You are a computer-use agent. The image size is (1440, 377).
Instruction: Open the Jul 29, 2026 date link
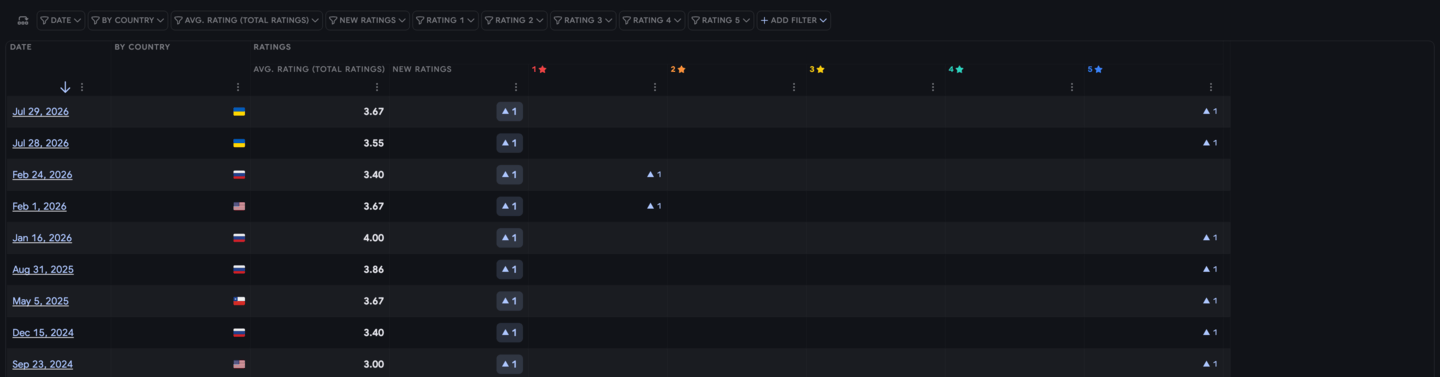(x=41, y=112)
